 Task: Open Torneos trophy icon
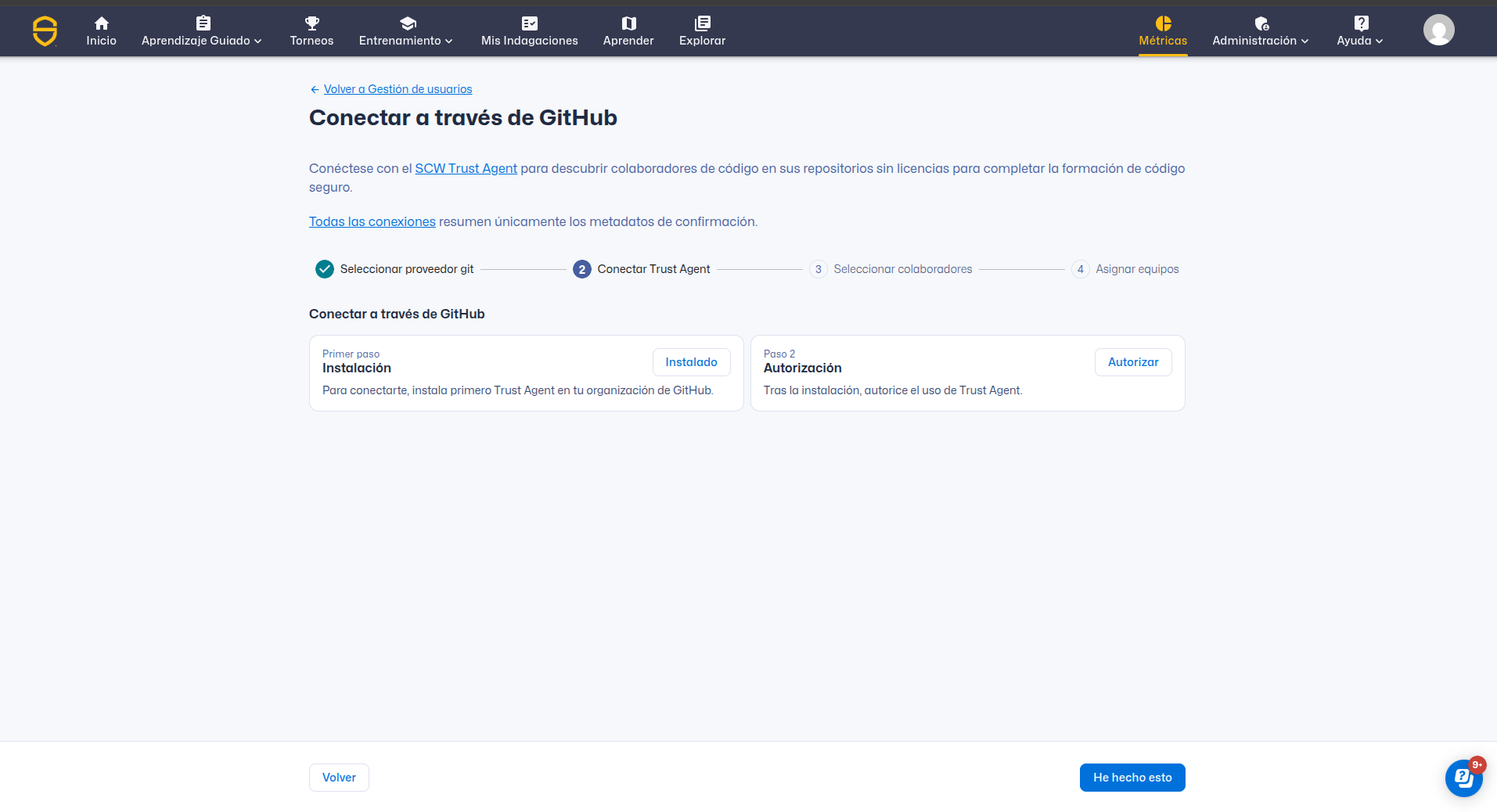tap(311, 23)
